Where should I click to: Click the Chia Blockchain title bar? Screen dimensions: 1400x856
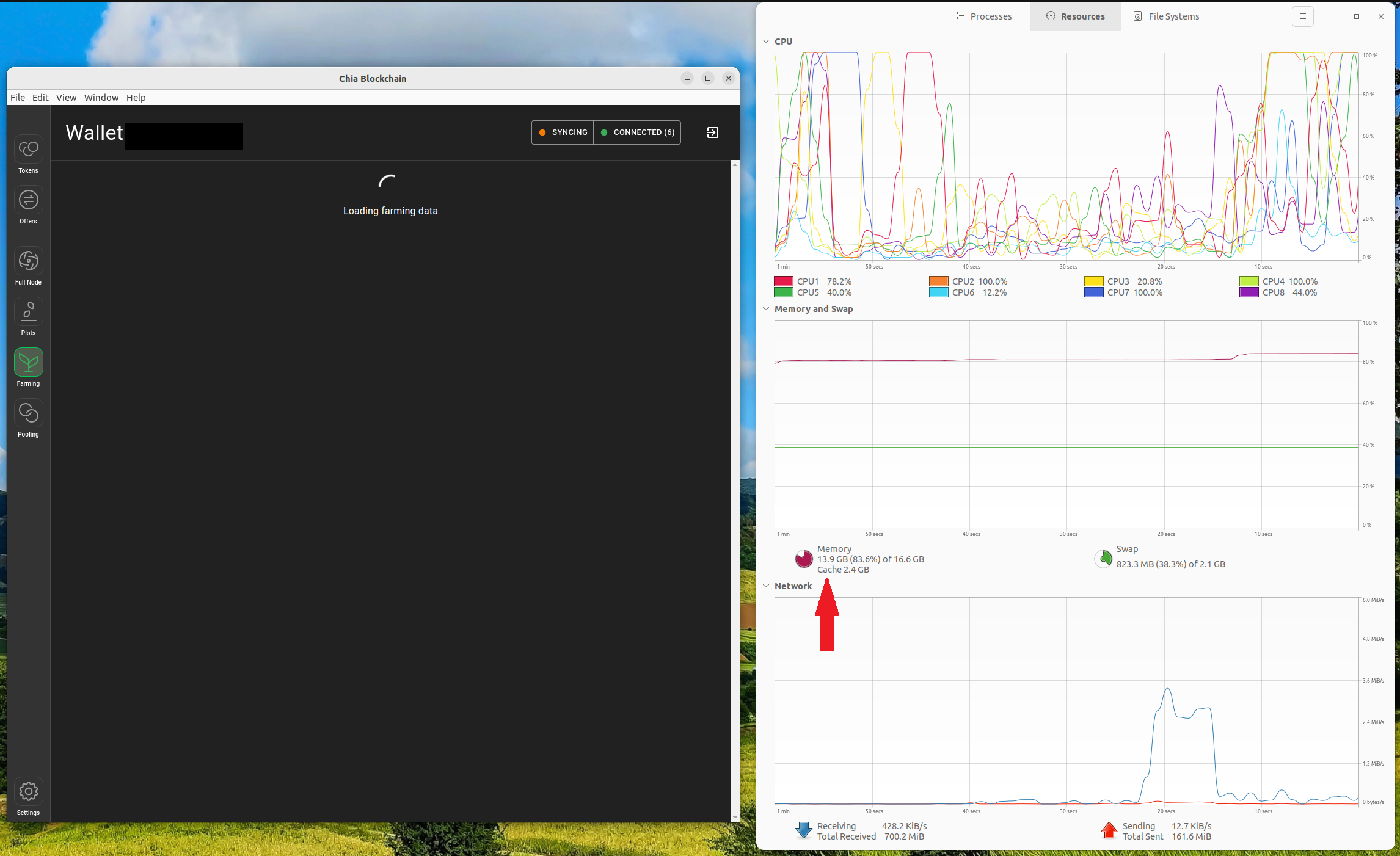point(373,79)
